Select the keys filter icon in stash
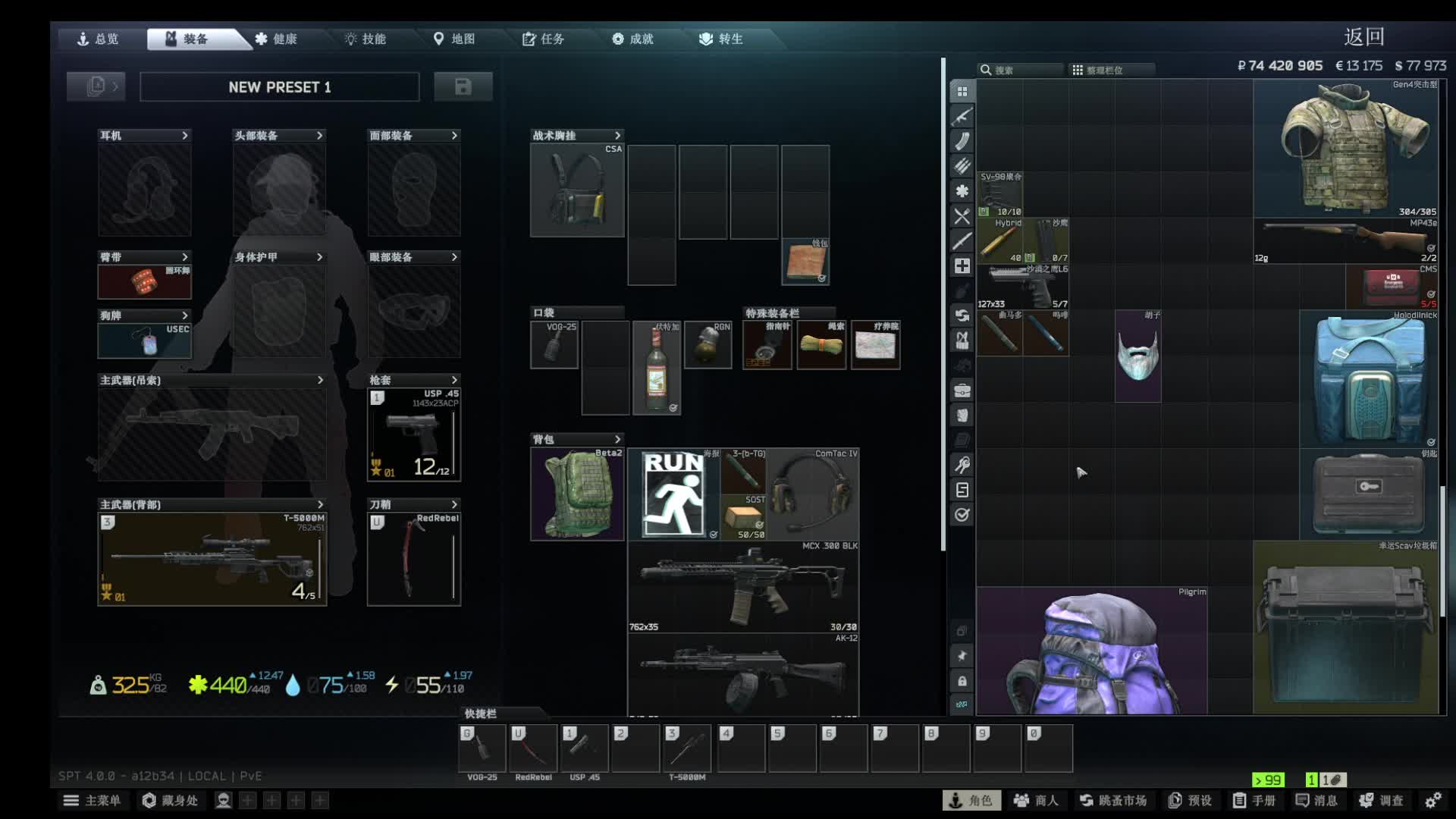Image resolution: width=1456 pixels, height=819 pixels. [962, 465]
